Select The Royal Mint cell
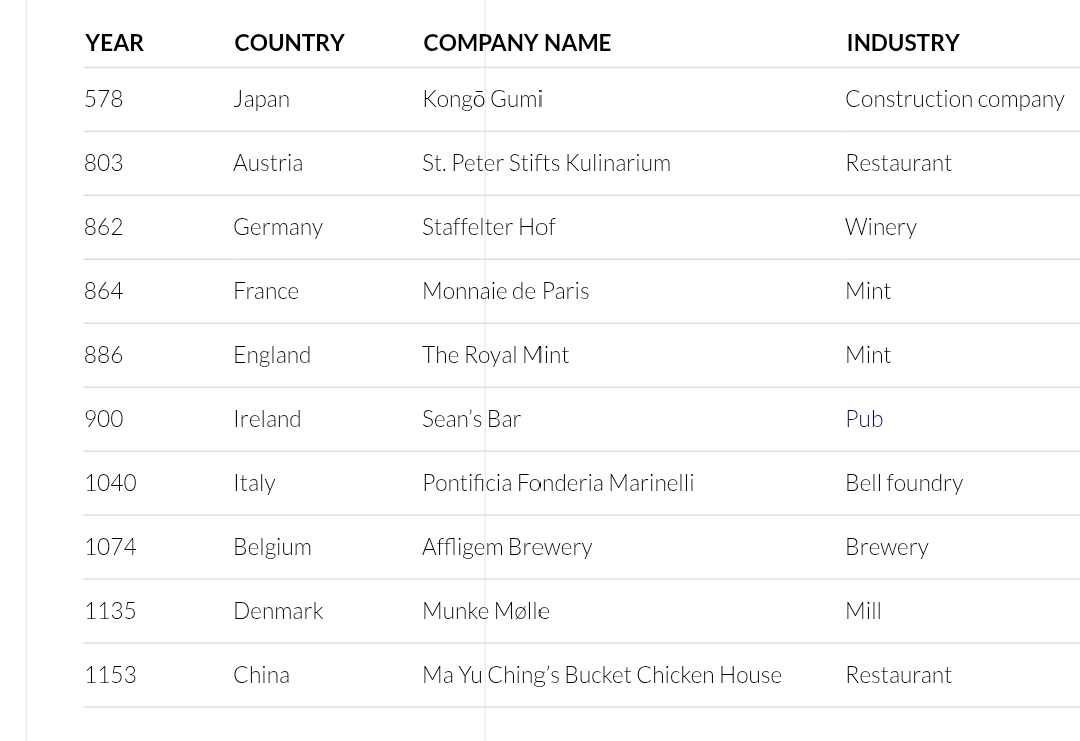 point(495,355)
